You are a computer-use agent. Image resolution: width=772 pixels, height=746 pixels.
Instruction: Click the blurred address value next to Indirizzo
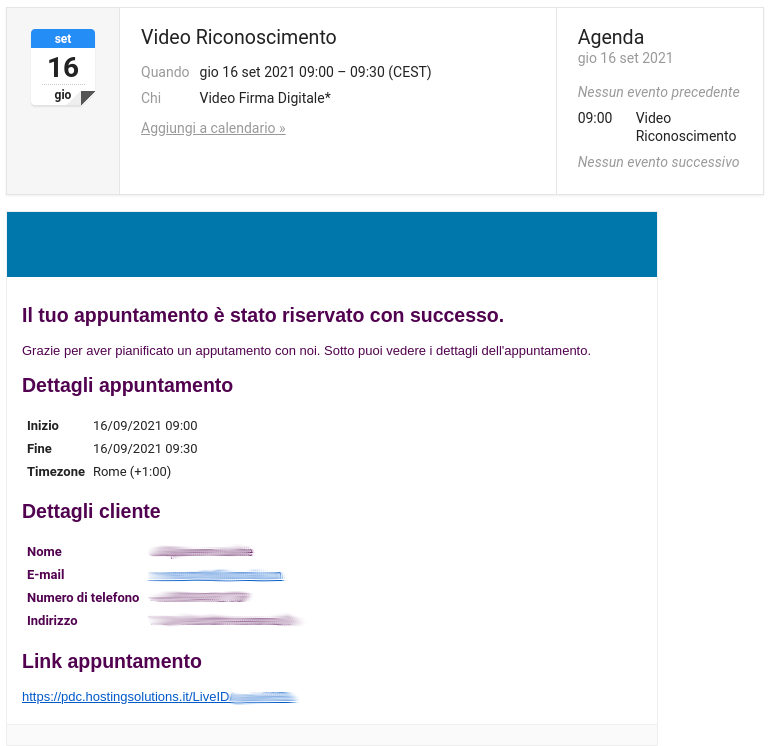coord(225,620)
